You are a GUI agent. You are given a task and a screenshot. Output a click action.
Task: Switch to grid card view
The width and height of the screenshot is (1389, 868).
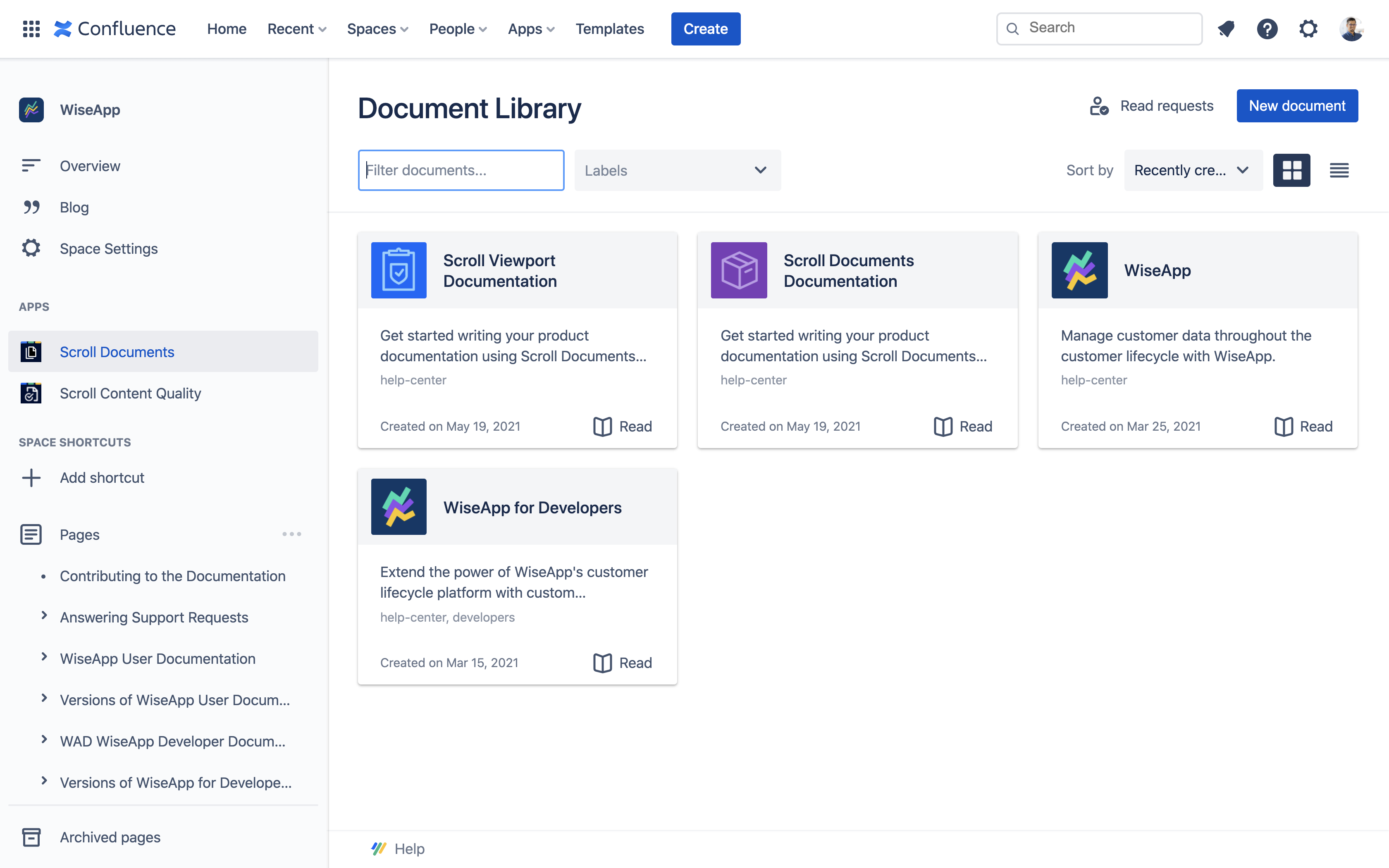click(x=1291, y=170)
